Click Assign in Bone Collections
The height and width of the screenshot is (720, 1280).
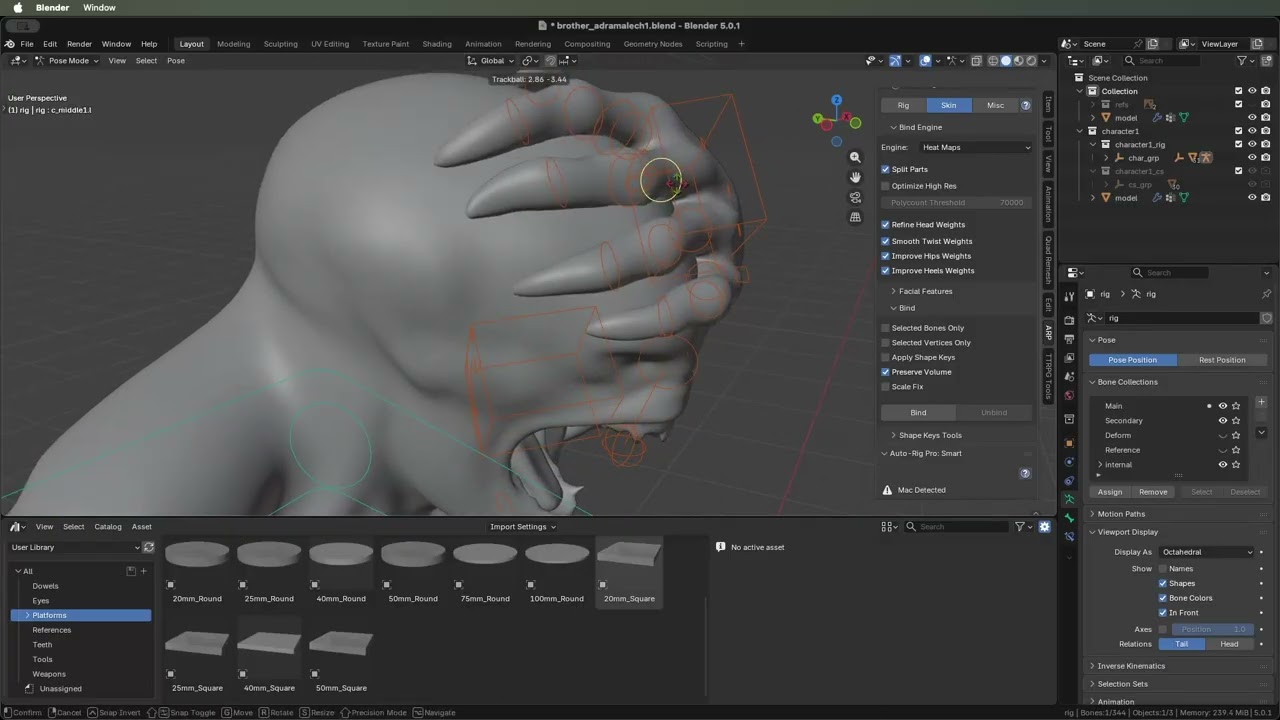click(x=1110, y=492)
